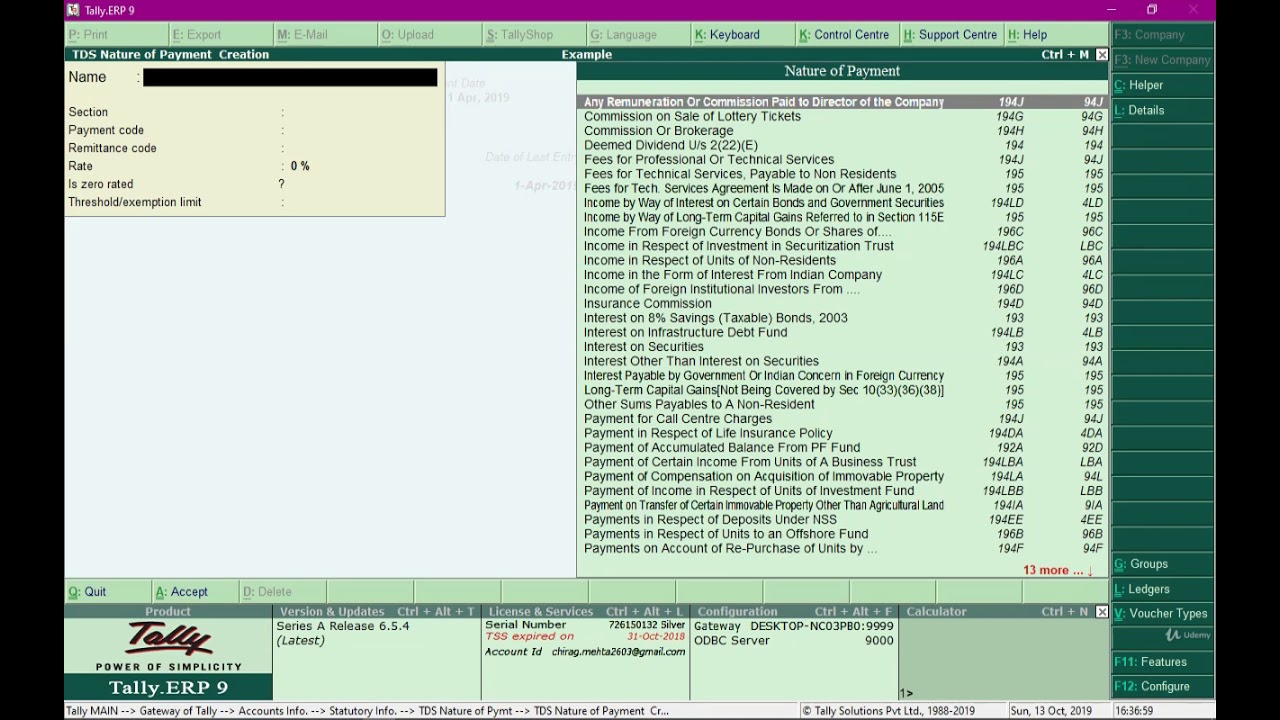Screen dimensions: 1280x720
Task: Select 'Deemed Dividend U/s 2(22)(E)'
Action: (x=843, y=145)
